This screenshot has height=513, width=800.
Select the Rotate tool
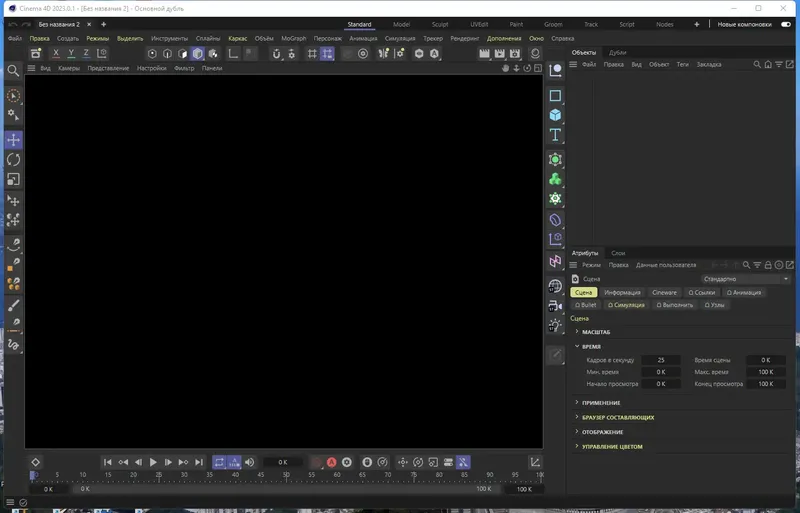13,160
